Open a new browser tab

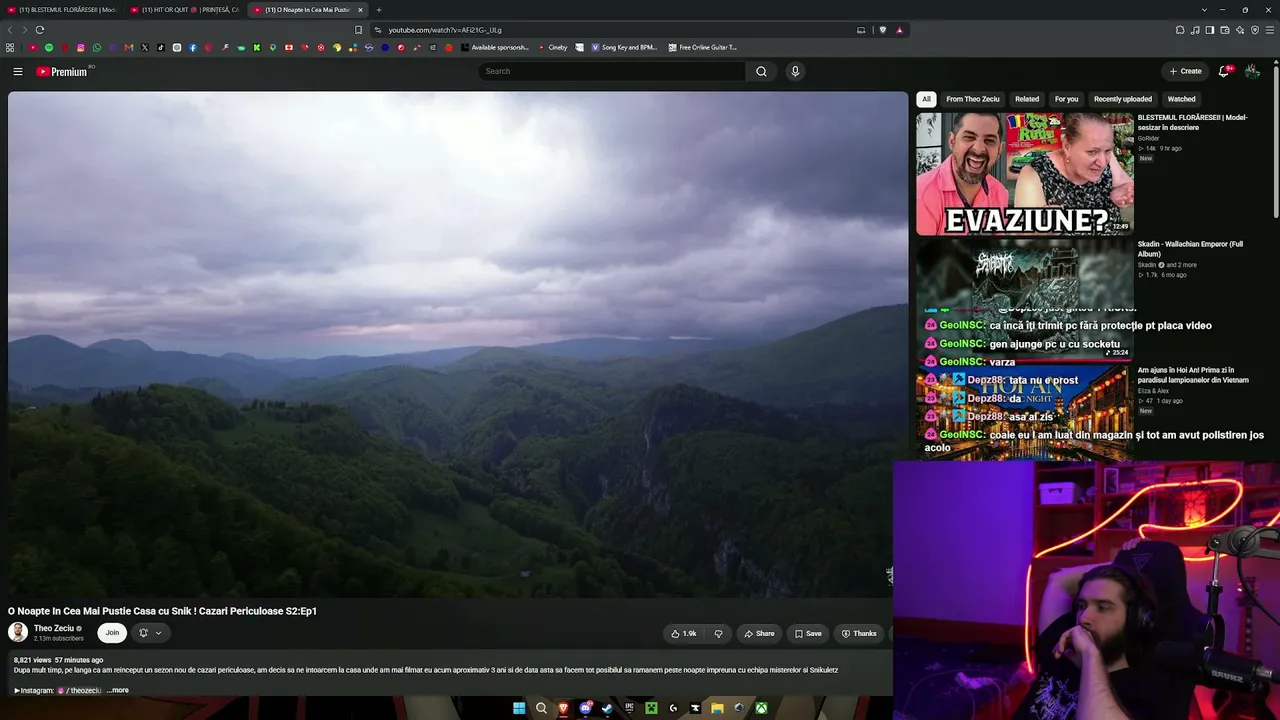point(379,10)
